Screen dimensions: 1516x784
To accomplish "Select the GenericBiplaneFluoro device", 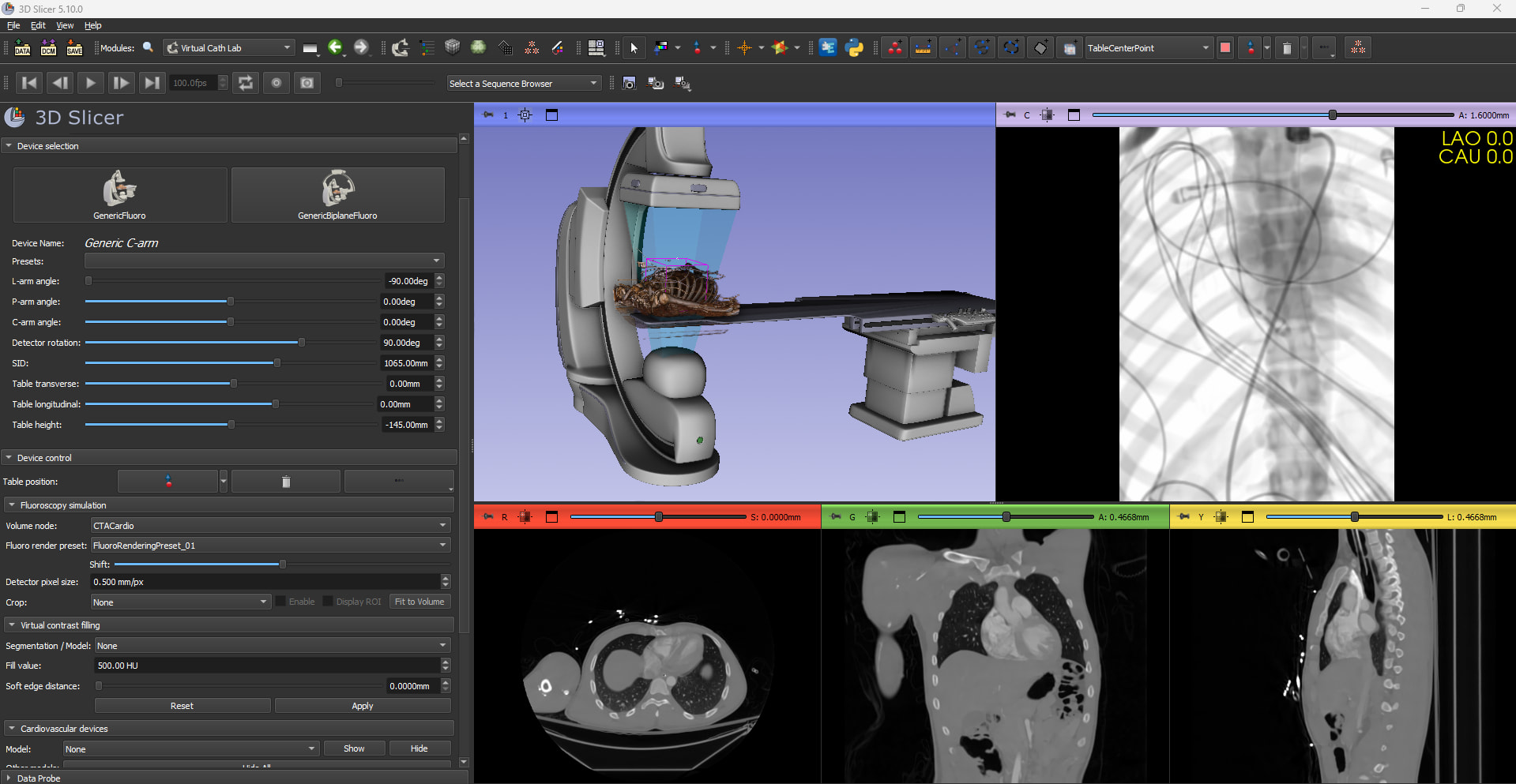I will [337, 194].
